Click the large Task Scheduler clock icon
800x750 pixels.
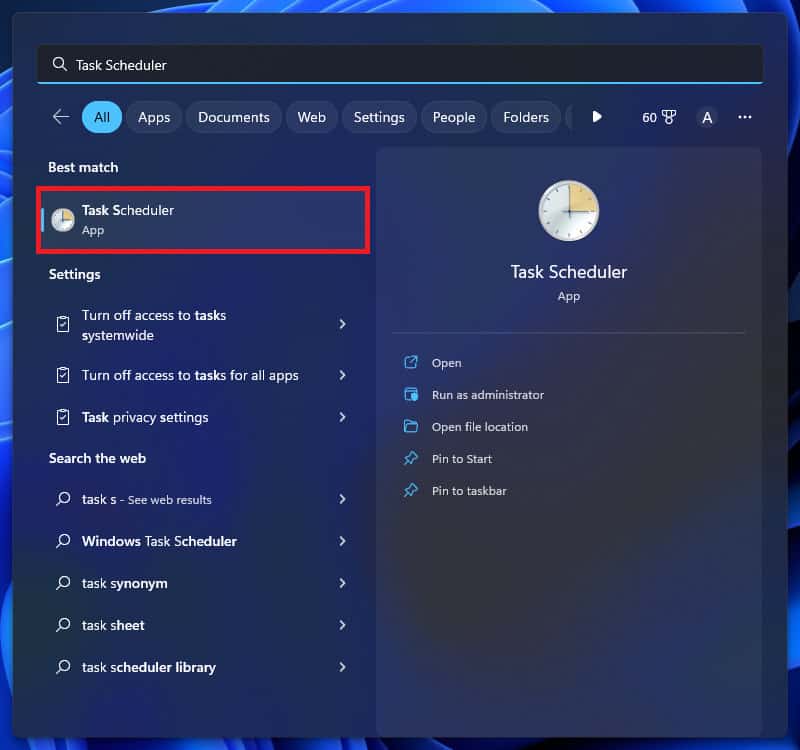pos(568,210)
